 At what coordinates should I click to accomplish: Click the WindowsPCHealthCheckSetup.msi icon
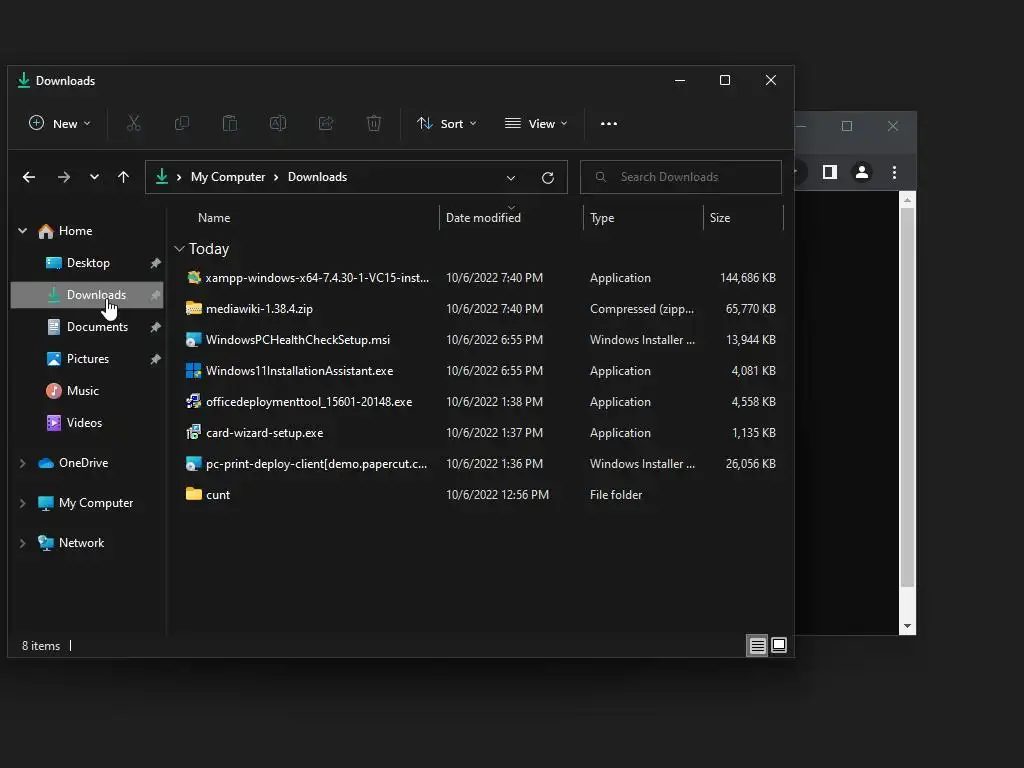tap(193, 340)
